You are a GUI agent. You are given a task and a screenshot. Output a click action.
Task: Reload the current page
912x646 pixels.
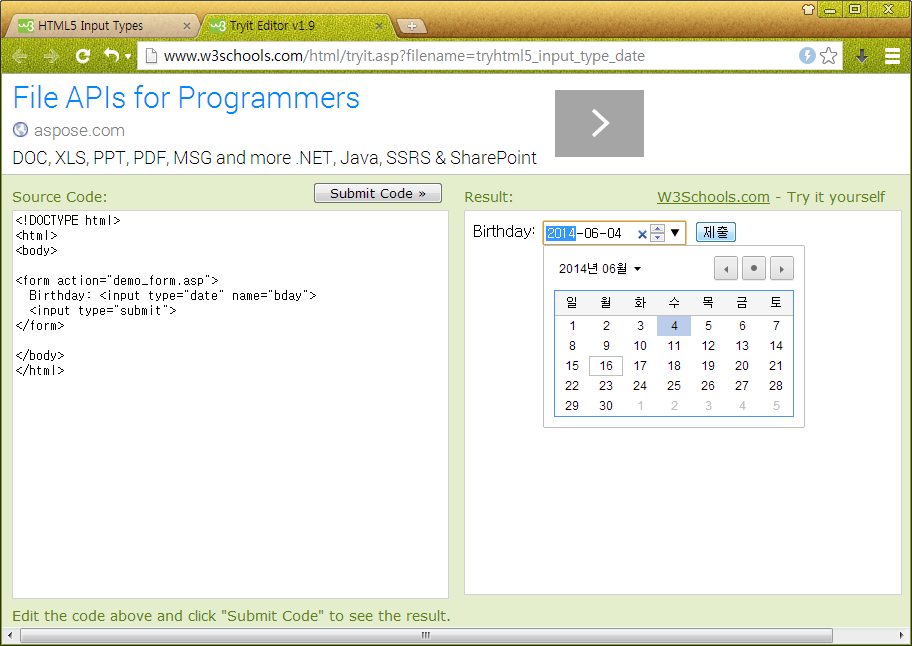click(x=83, y=56)
